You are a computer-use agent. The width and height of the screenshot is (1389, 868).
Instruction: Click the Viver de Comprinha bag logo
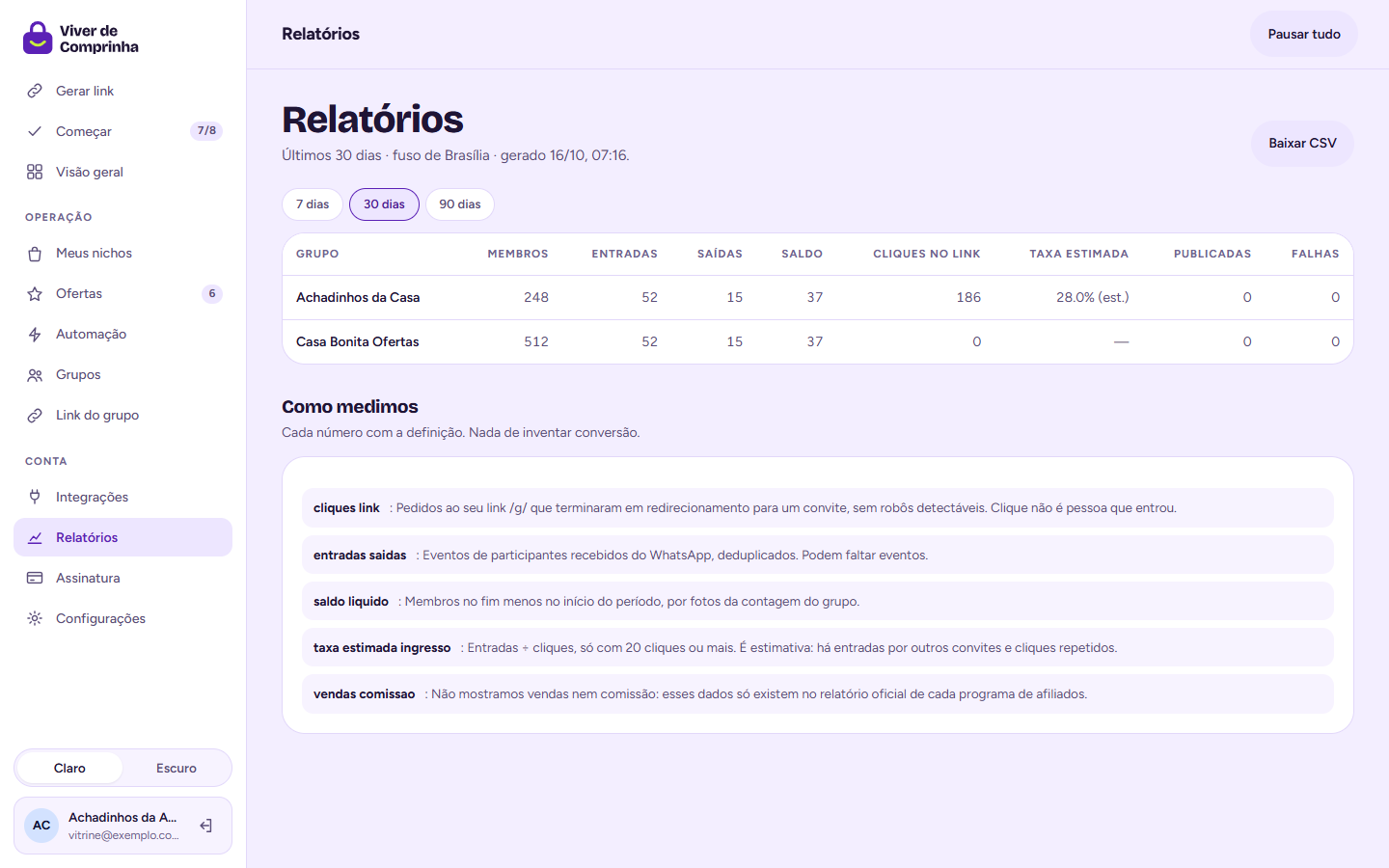38,39
